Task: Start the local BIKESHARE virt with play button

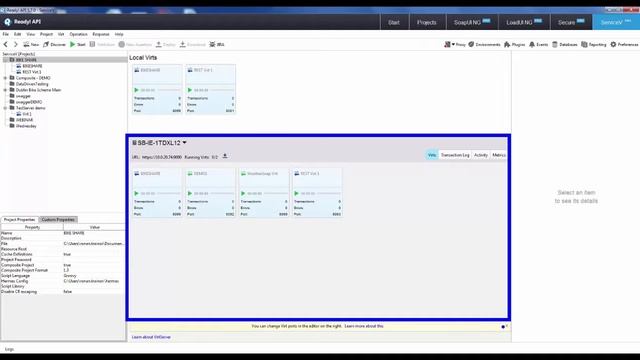Action: (x=136, y=90)
